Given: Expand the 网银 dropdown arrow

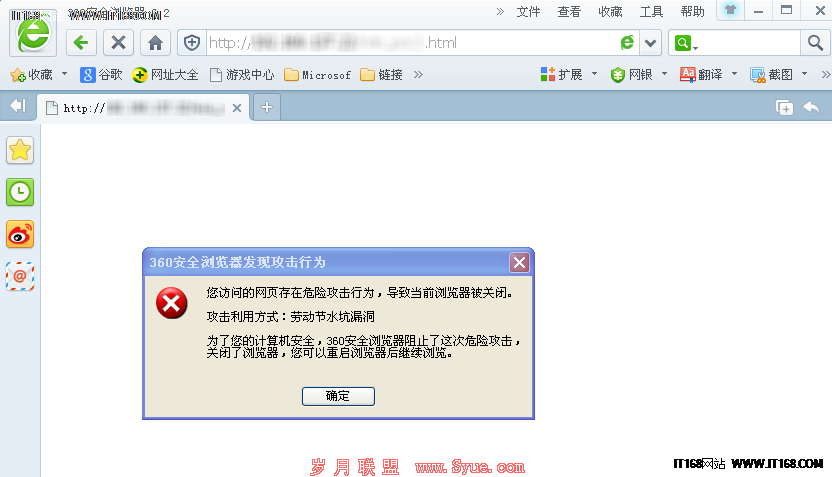Looking at the screenshot, I should click(664, 74).
